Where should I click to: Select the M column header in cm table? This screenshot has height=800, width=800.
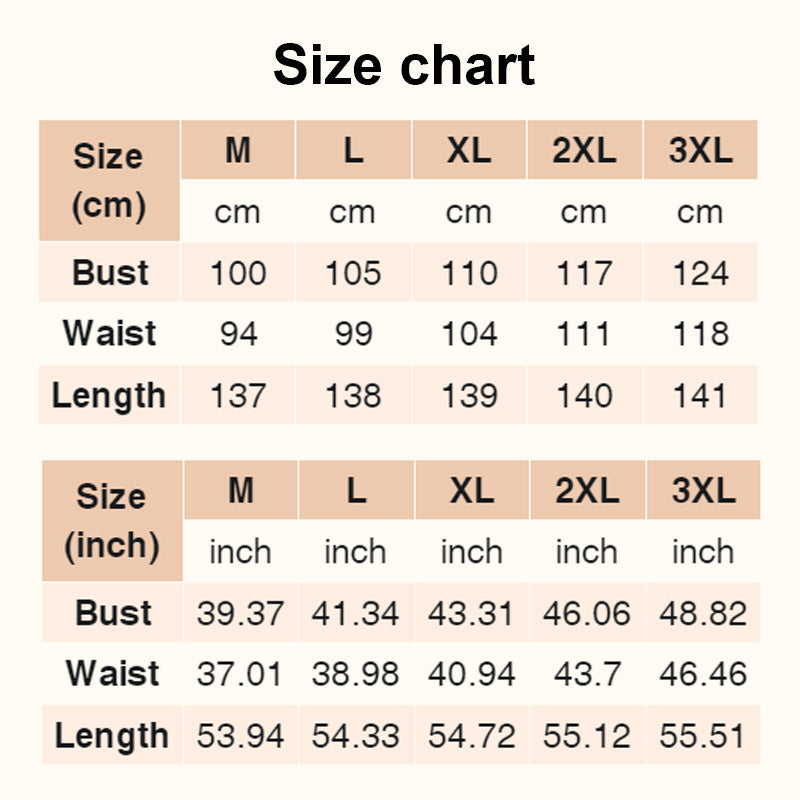(238, 150)
